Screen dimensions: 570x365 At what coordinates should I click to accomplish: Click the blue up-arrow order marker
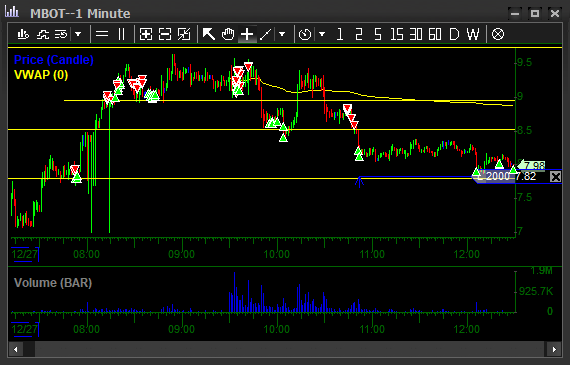point(360,182)
